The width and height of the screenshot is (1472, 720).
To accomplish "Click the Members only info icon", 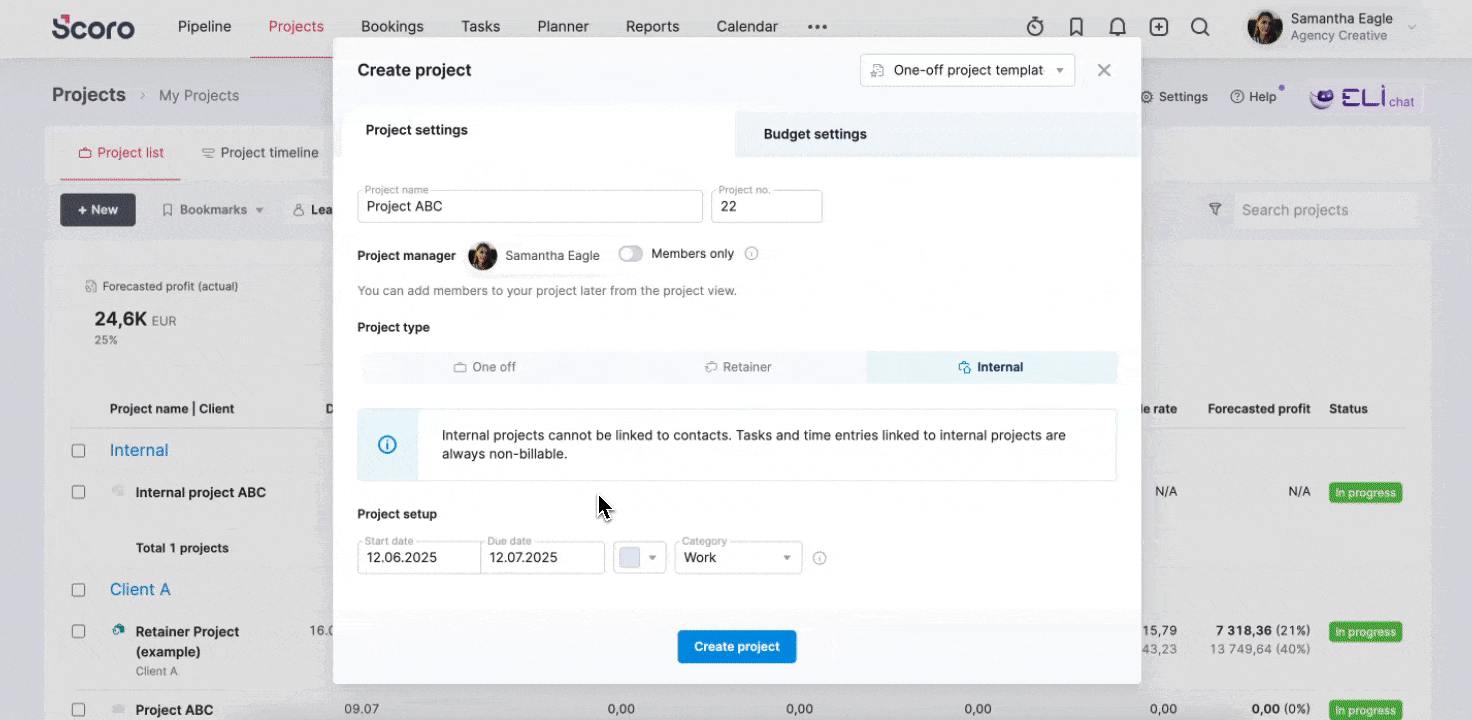I will point(751,254).
